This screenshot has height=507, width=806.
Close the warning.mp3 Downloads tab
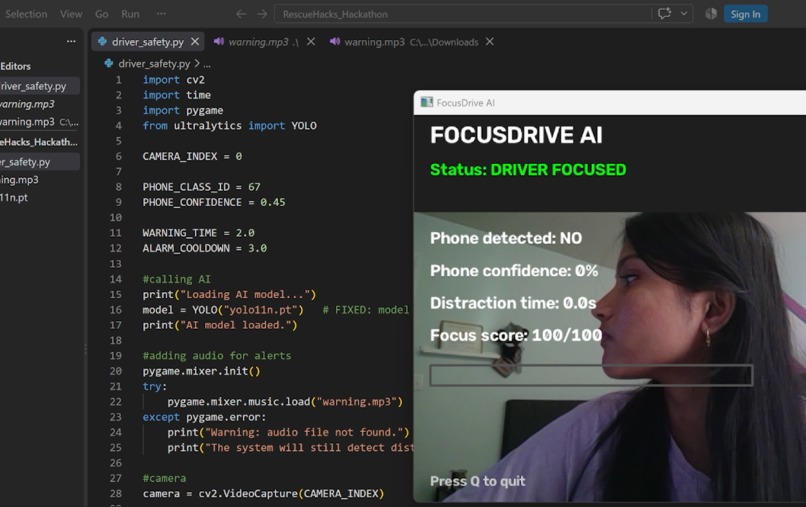pyautogui.click(x=490, y=42)
